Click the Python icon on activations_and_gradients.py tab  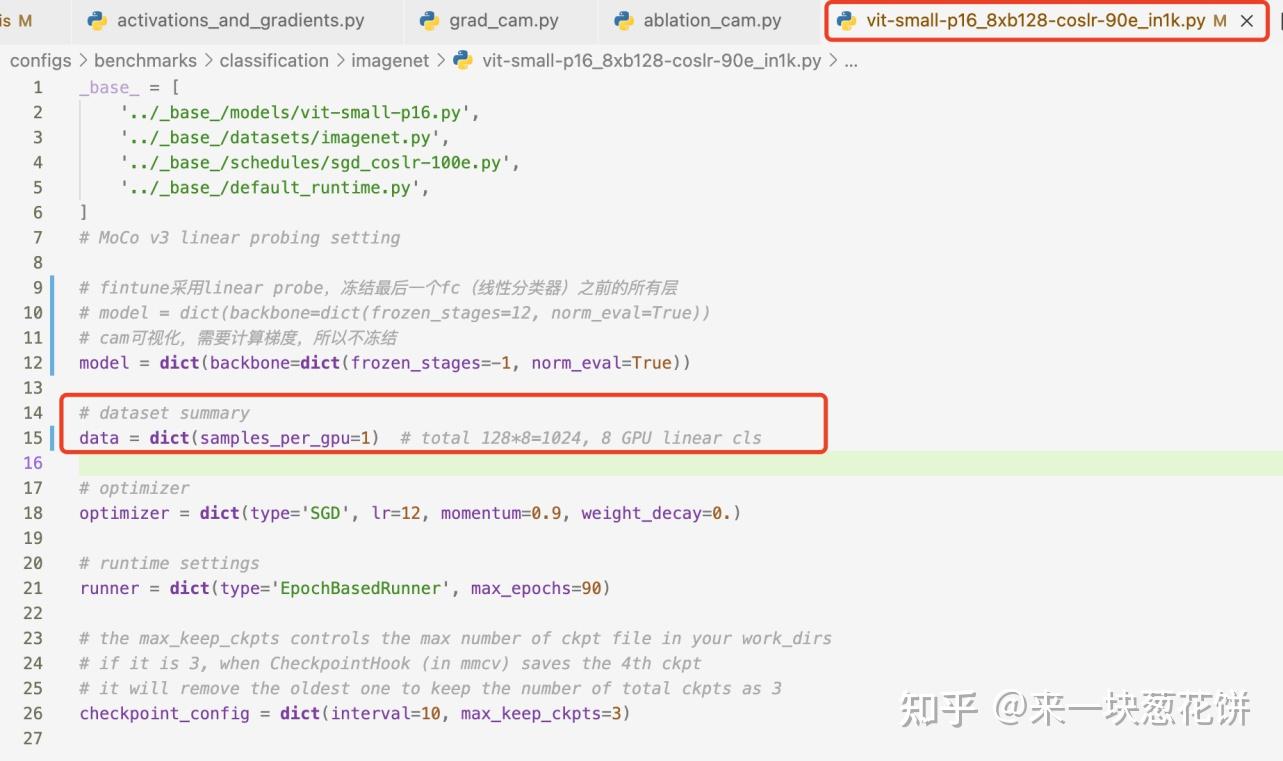tap(97, 20)
